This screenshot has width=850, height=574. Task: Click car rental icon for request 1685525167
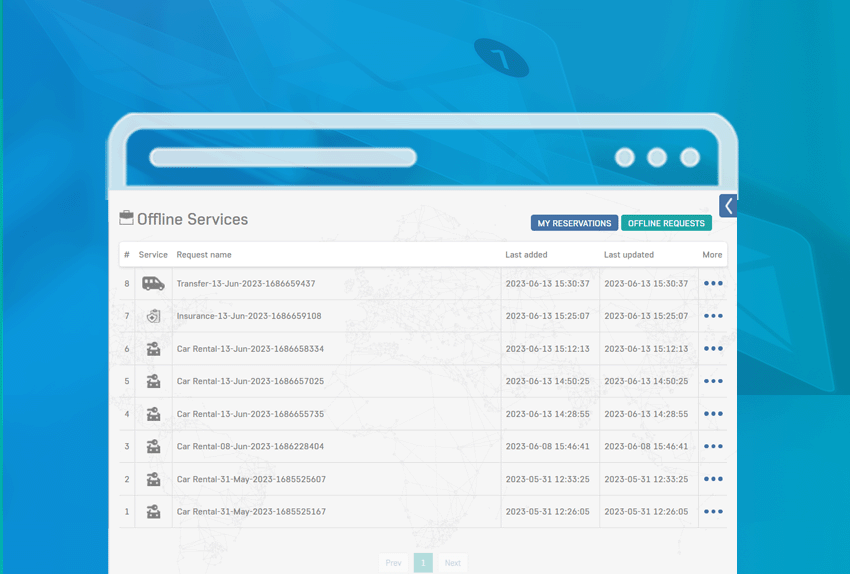[x=153, y=512]
